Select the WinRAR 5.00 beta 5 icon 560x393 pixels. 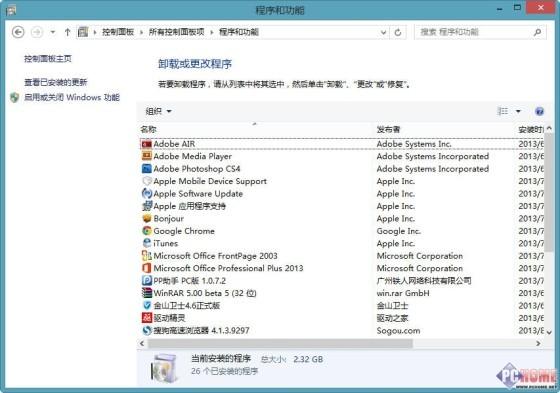click(146, 293)
